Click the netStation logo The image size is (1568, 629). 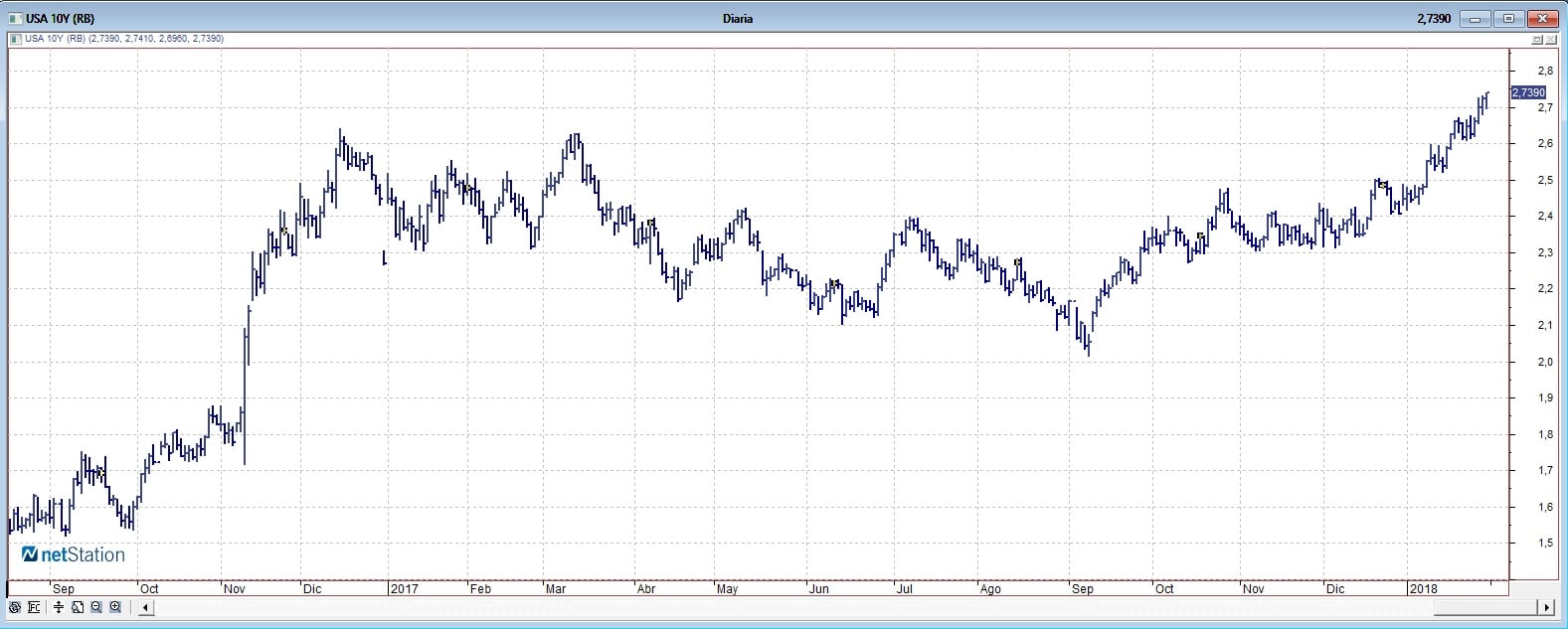pyautogui.click(x=74, y=554)
